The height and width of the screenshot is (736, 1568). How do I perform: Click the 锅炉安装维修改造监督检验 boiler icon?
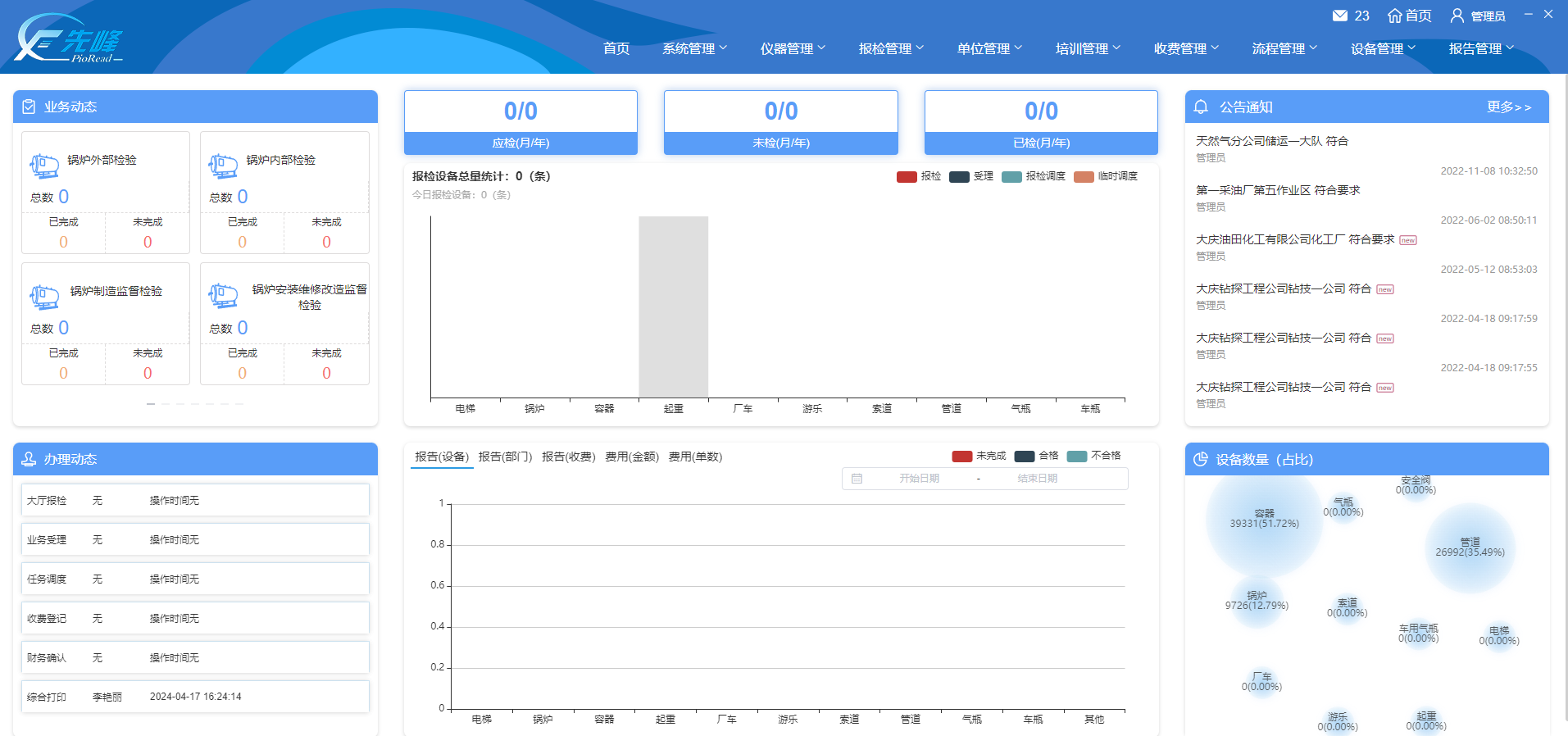coord(223,295)
